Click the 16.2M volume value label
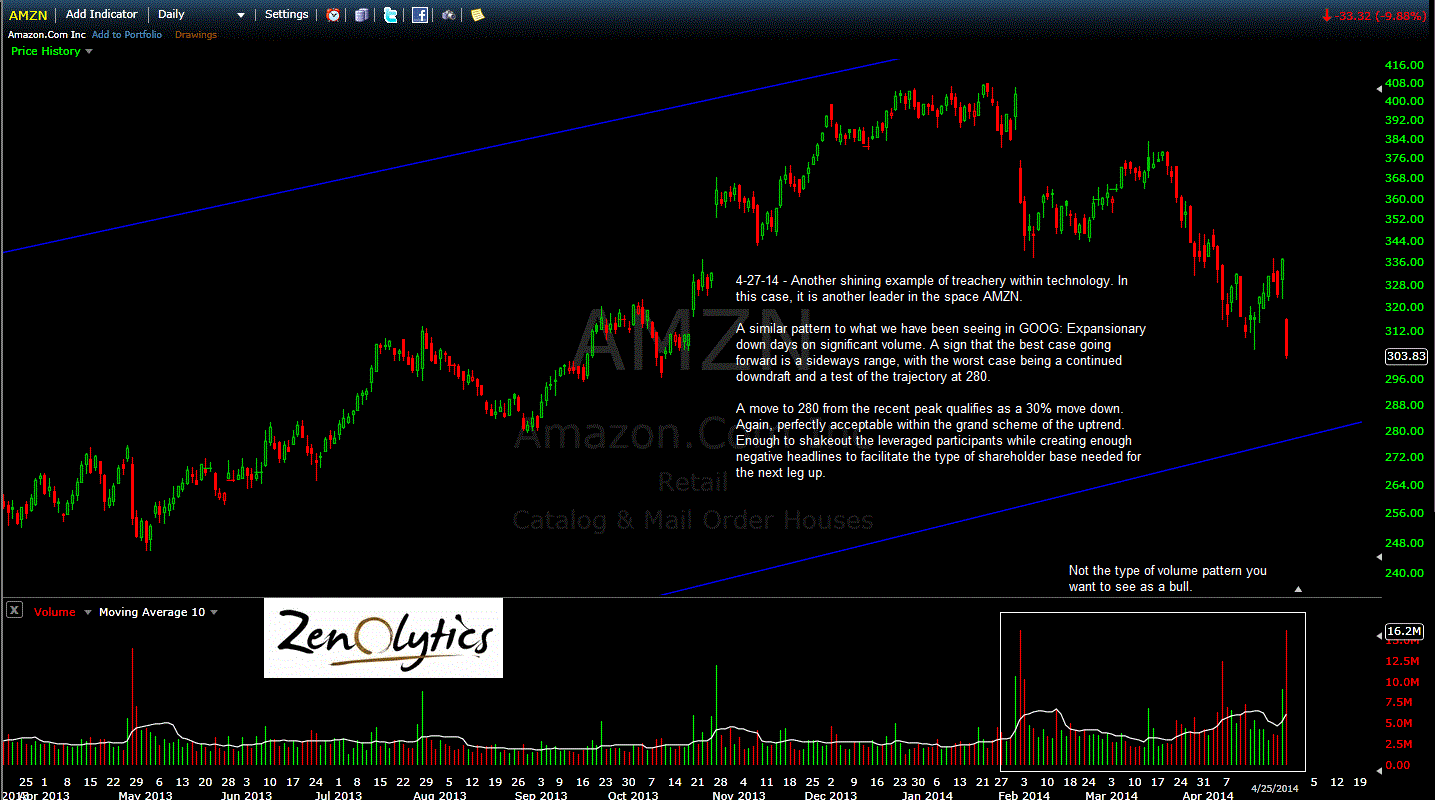The height and width of the screenshot is (800, 1435). click(1405, 631)
